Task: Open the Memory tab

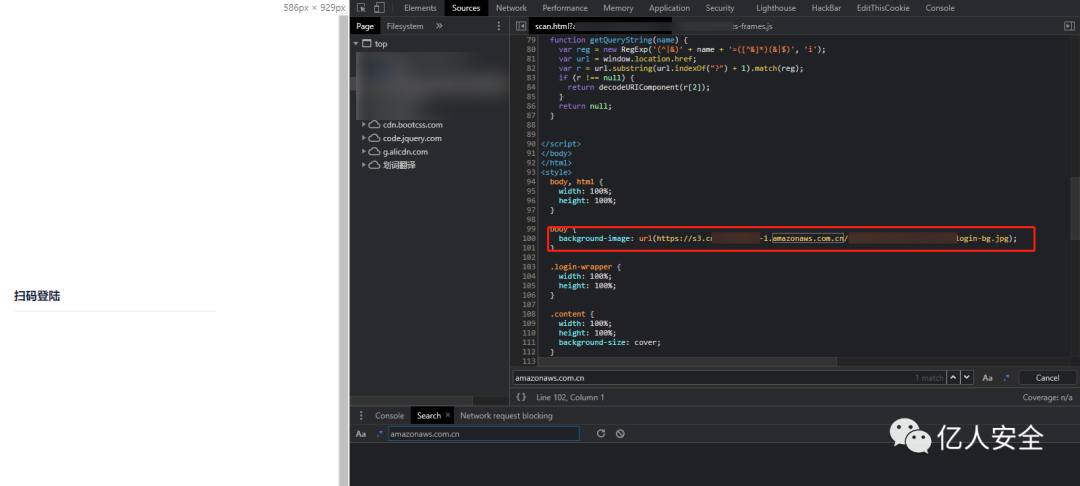Action: click(618, 8)
